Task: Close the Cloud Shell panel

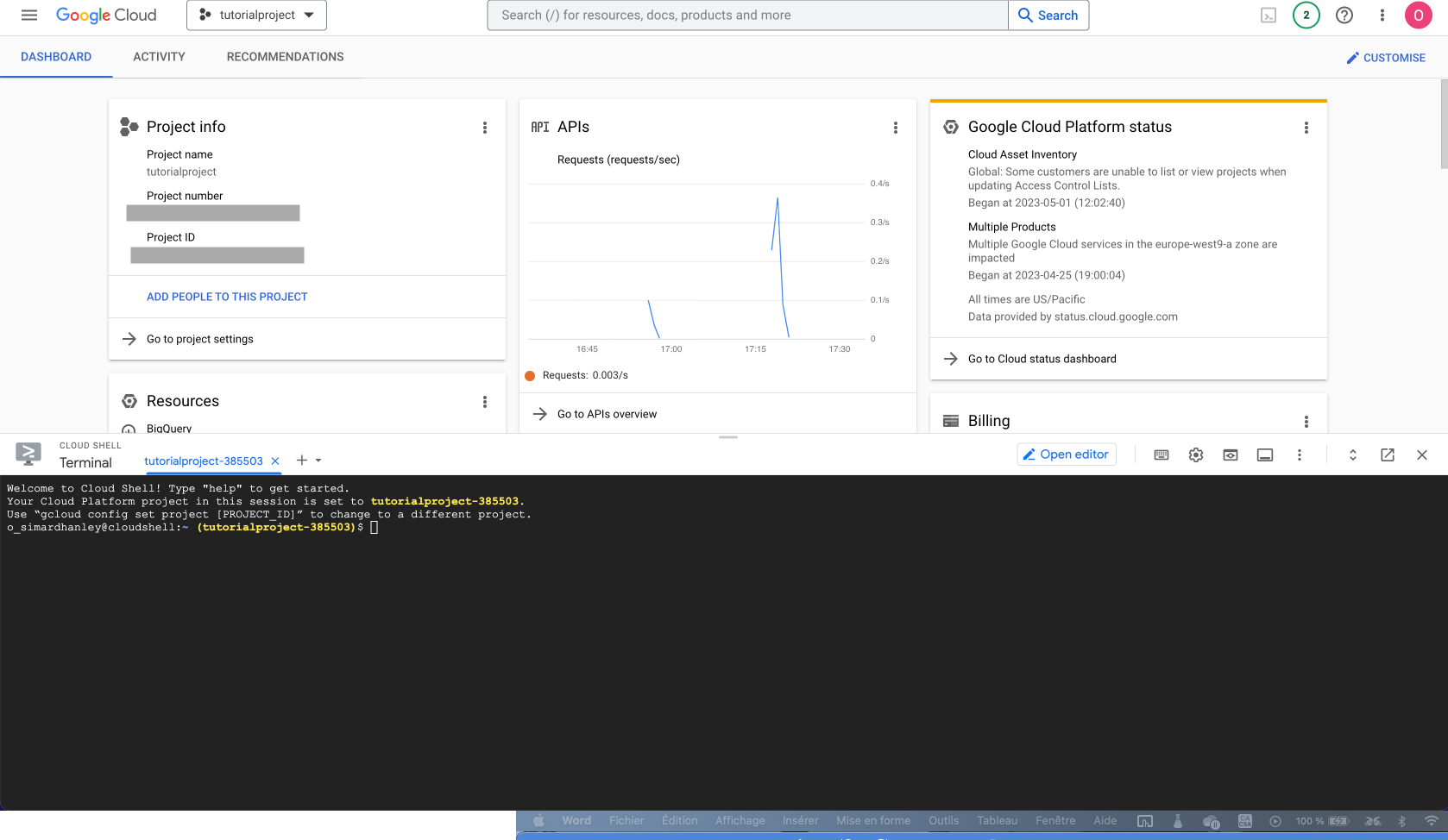Action: (x=1422, y=454)
